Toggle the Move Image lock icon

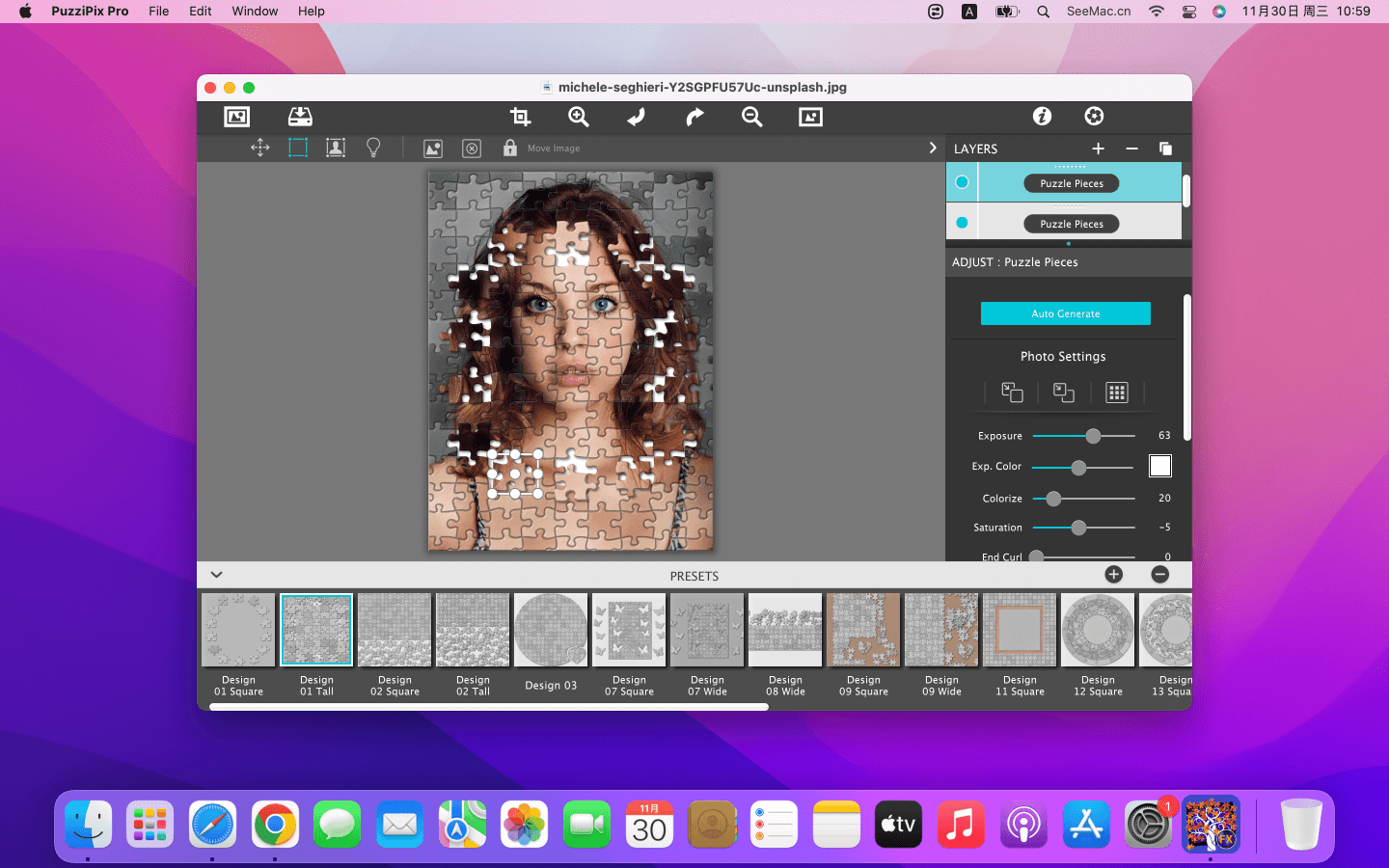[509, 148]
